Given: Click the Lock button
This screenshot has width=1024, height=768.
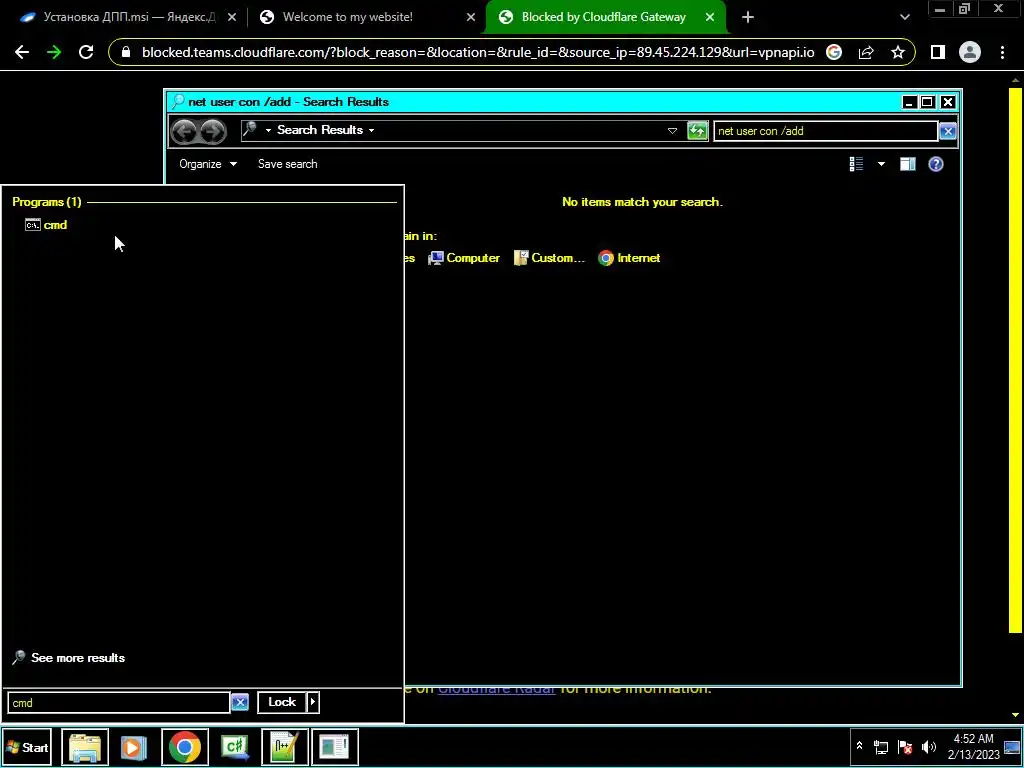Looking at the screenshot, I should point(282,702).
